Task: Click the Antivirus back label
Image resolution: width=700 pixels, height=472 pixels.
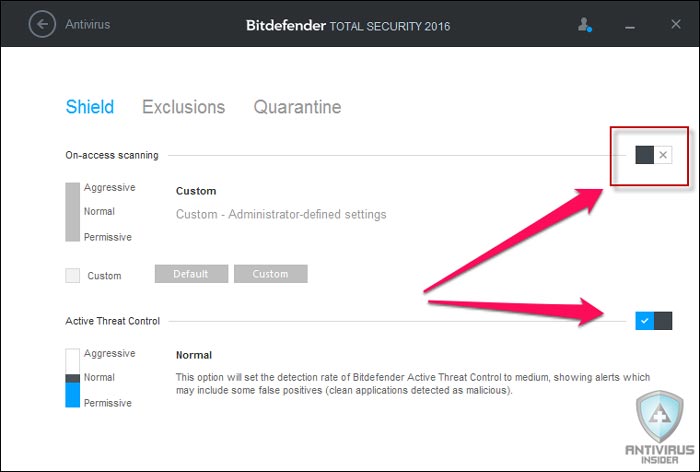Action: tap(88, 24)
